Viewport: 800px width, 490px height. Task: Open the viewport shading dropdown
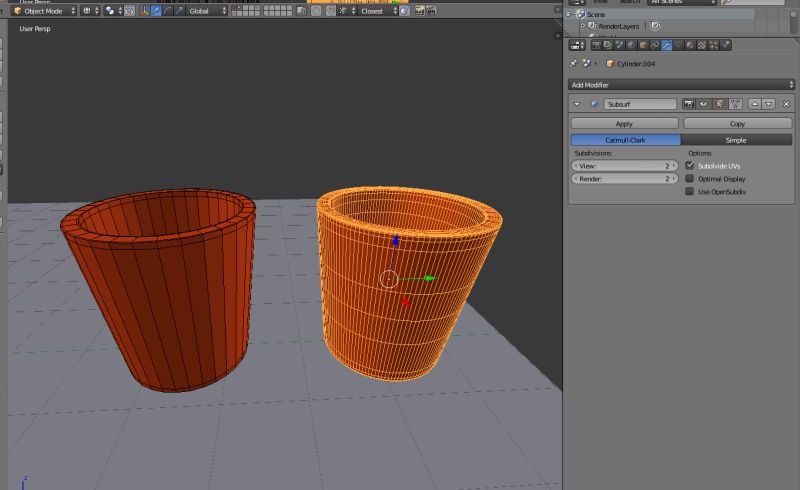pos(90,11)
